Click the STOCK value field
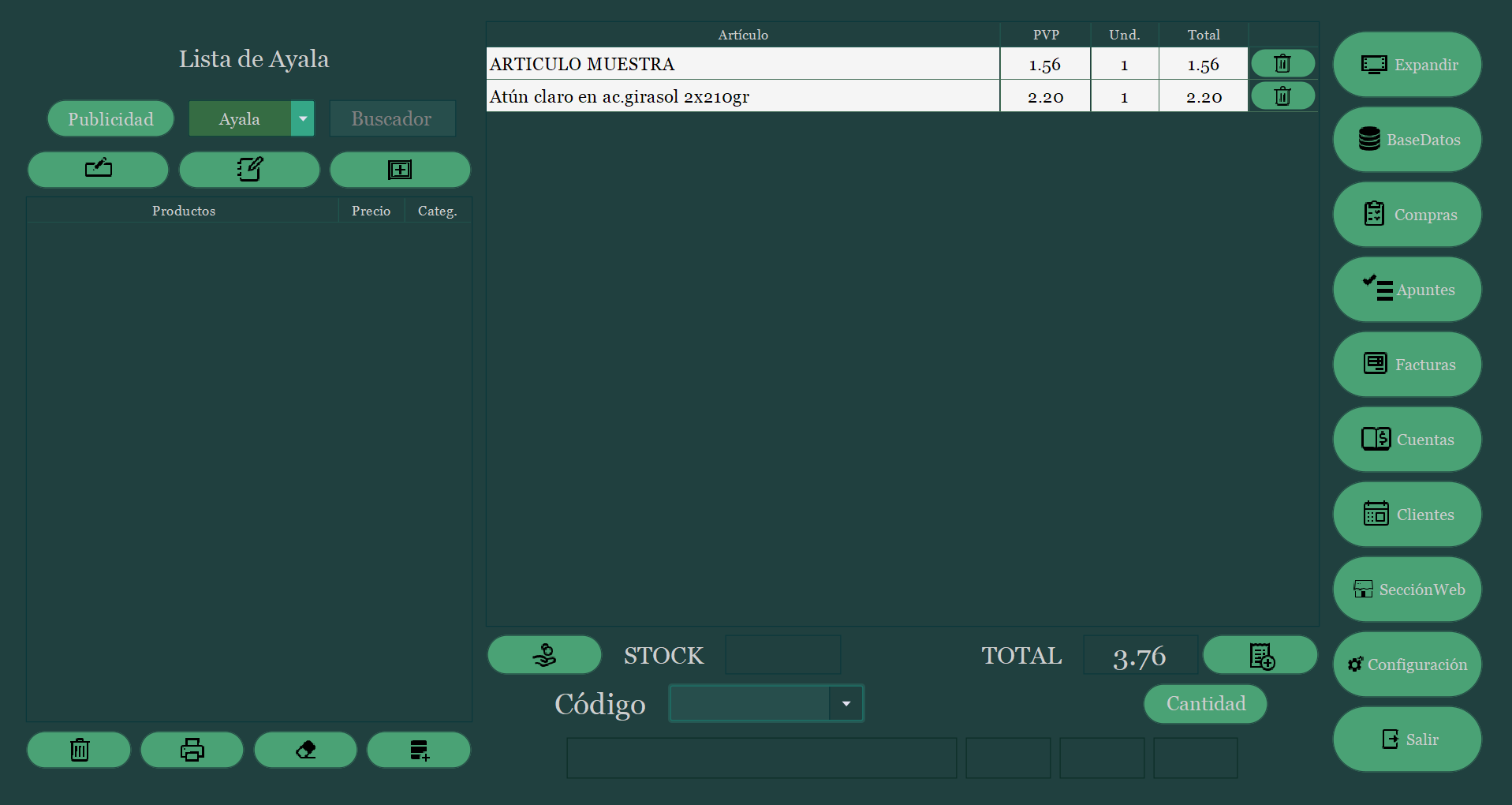 [x=783, y=655]
